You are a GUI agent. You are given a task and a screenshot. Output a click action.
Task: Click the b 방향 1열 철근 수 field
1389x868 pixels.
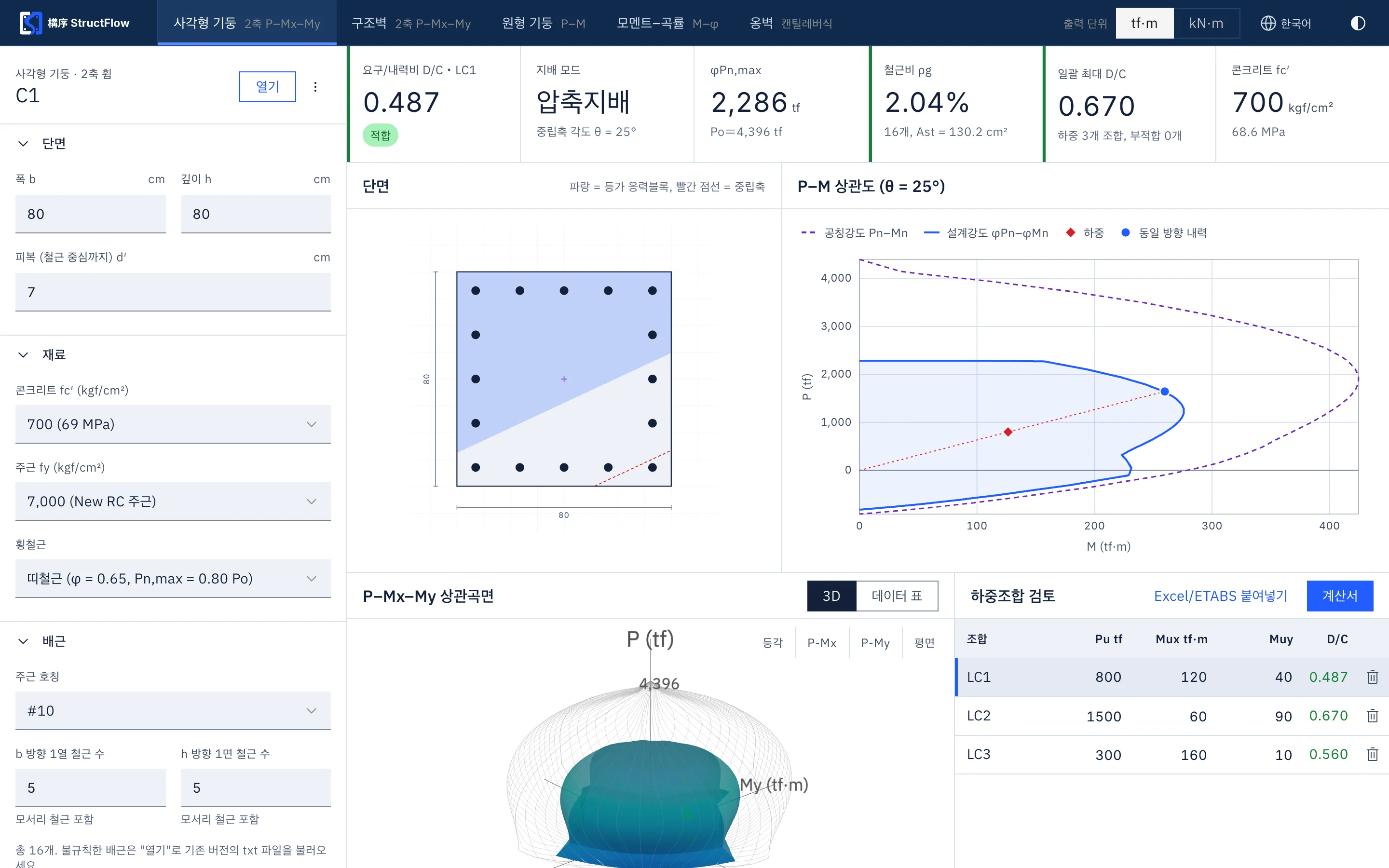point(91,787)
